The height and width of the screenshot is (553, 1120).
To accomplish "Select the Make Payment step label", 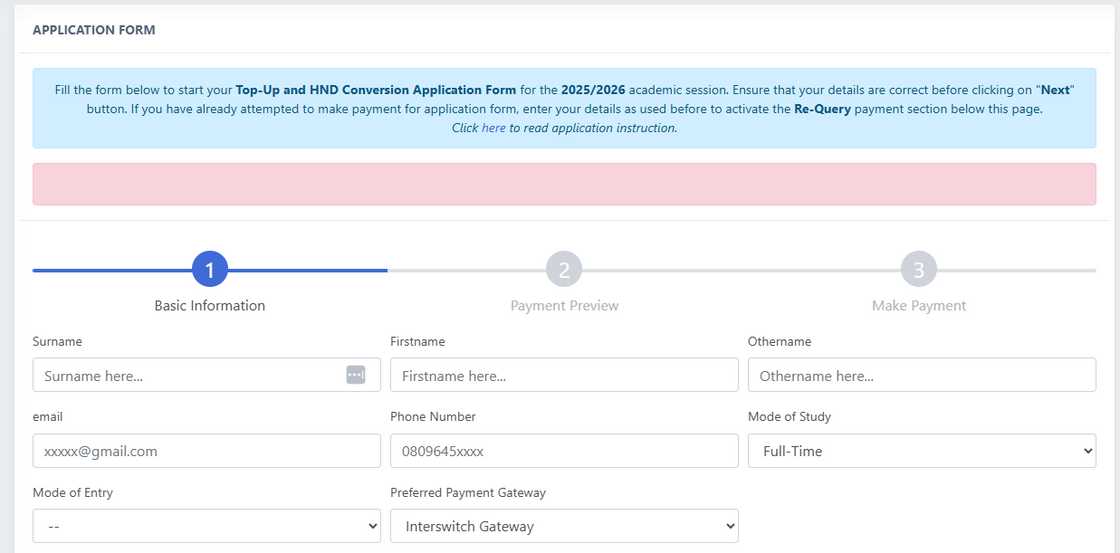I will pos(918,306).
